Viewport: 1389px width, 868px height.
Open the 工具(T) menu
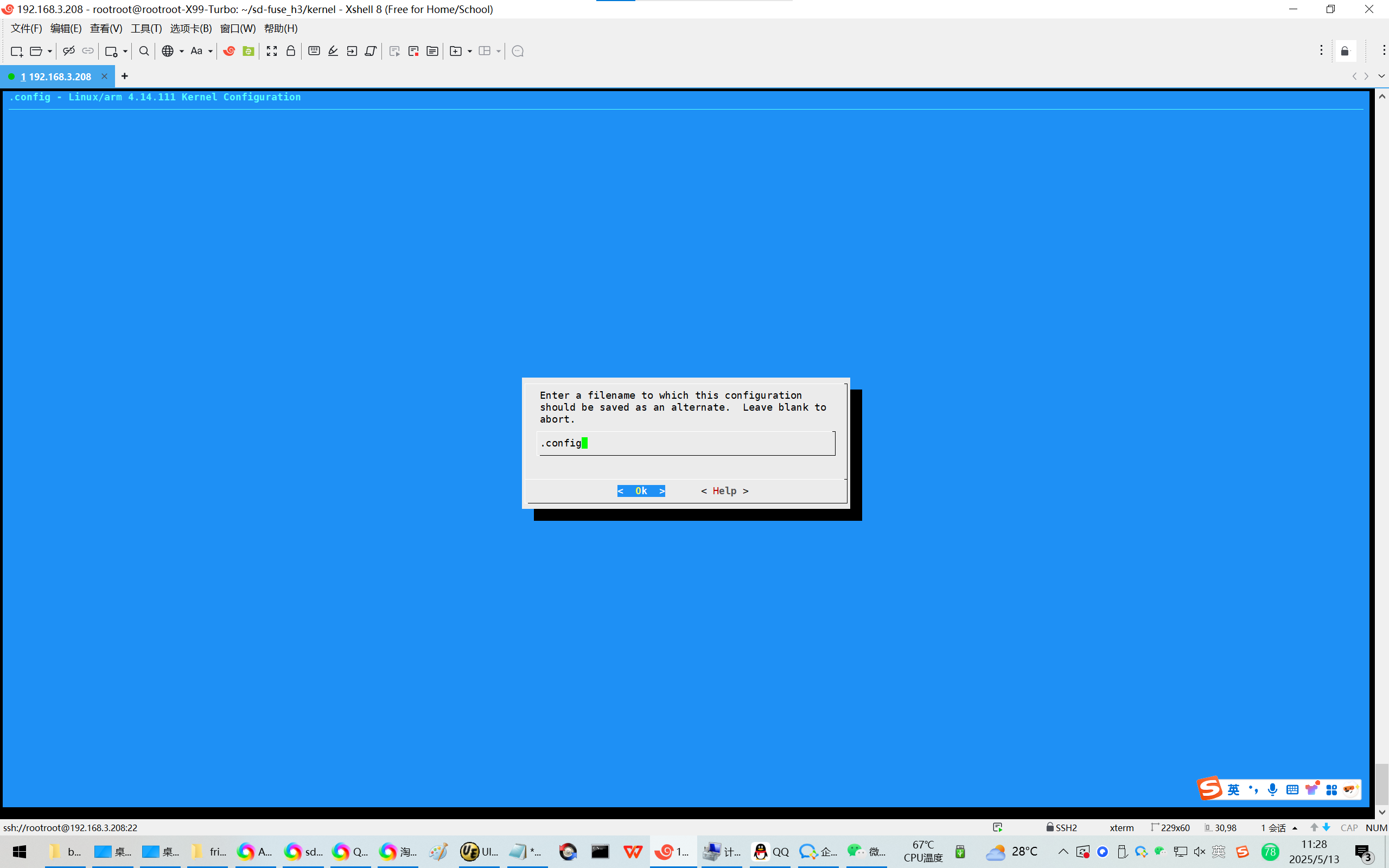pyautogui.click(x=146, y=28)
